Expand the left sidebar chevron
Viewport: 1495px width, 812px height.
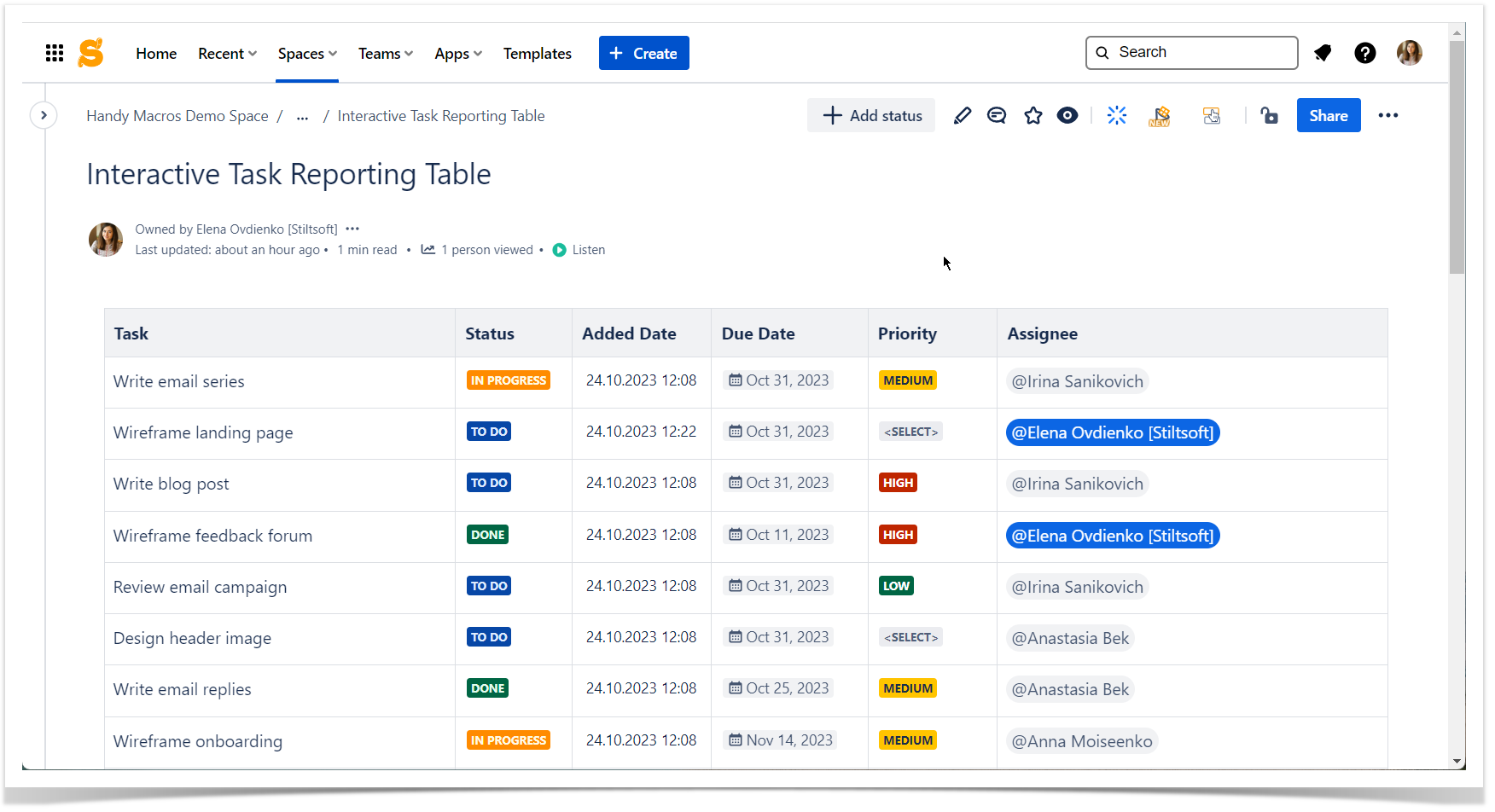[x=44, y=115]
